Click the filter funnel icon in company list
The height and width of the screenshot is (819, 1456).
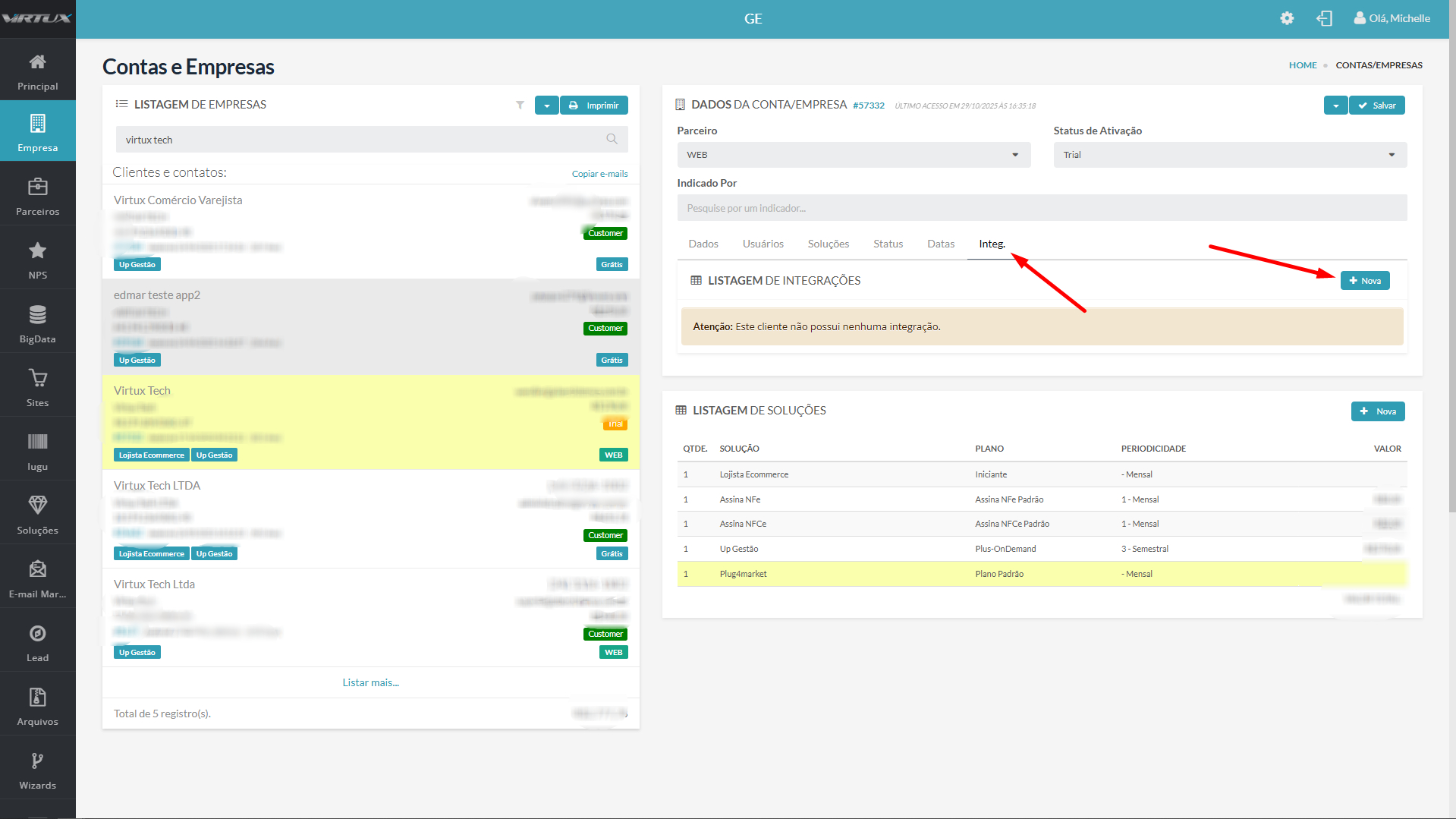tap(520, 105)
